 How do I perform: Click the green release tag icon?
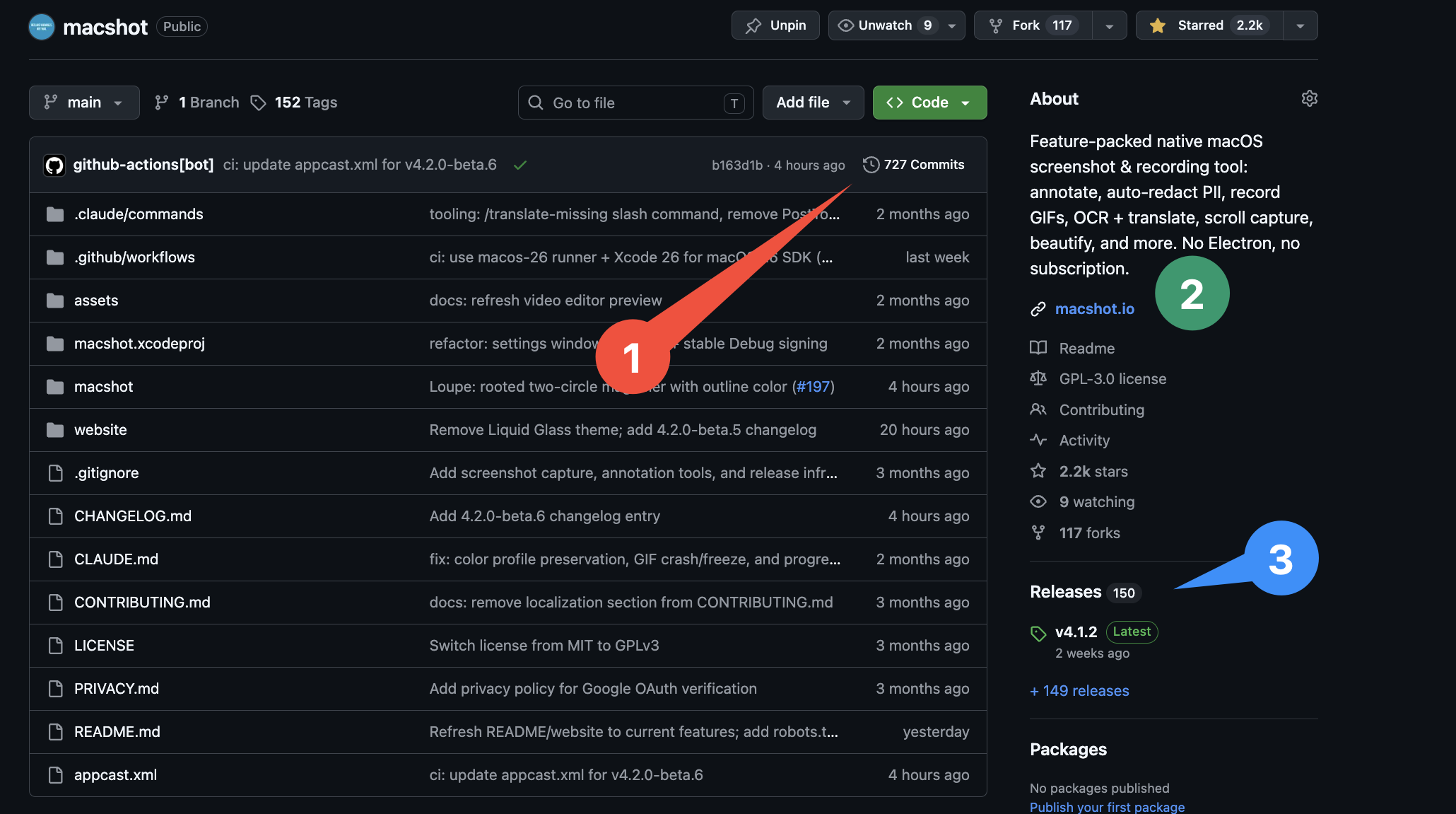(x=1038, y=633)
